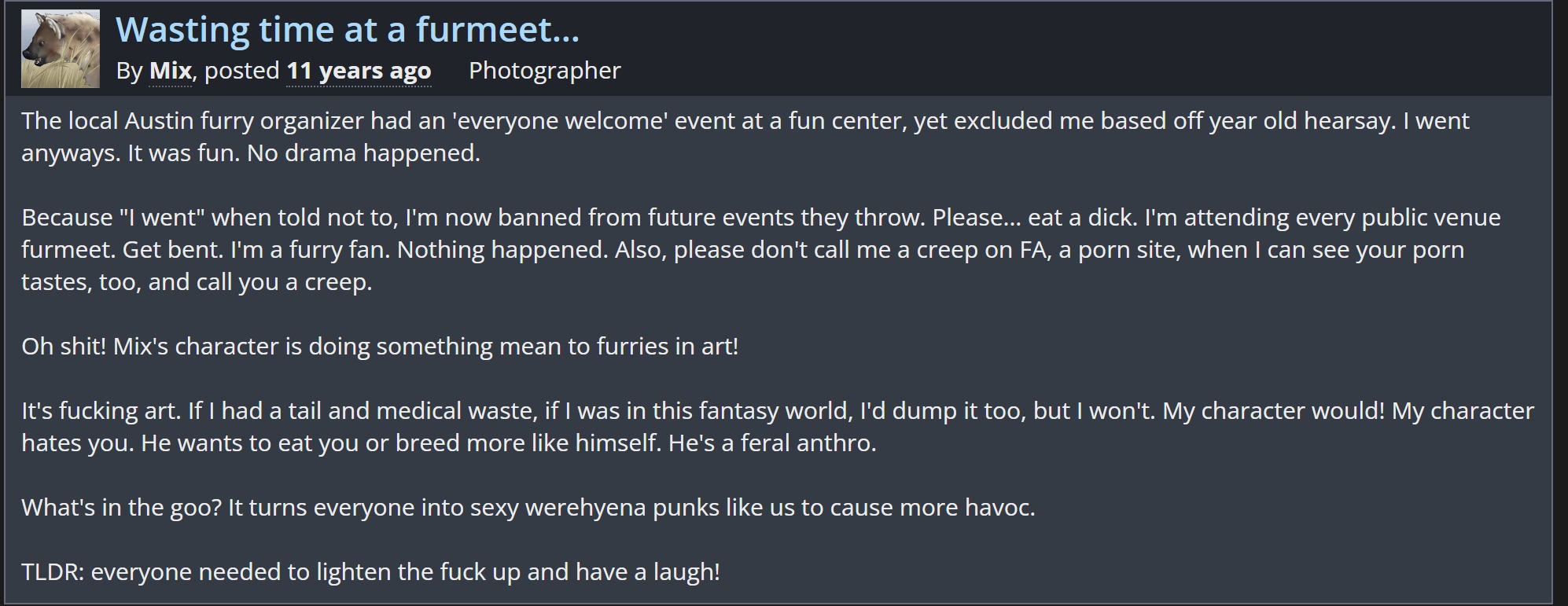Click the word 'werehyena' in the text

582,508
